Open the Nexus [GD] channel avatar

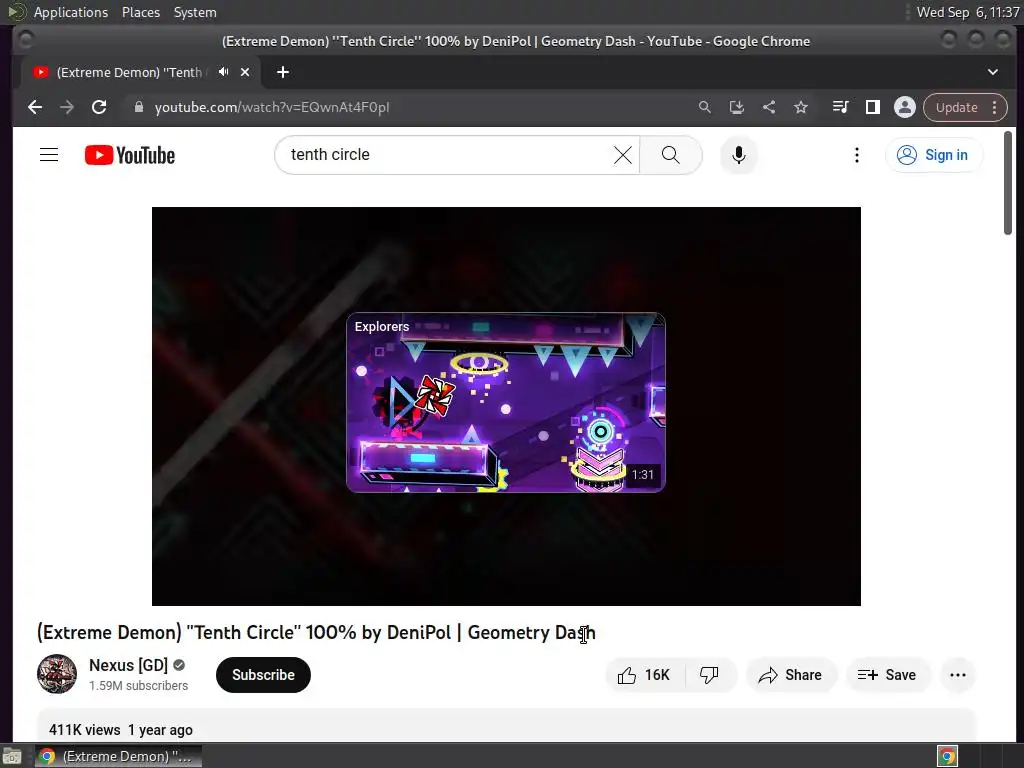click(57, 674)
